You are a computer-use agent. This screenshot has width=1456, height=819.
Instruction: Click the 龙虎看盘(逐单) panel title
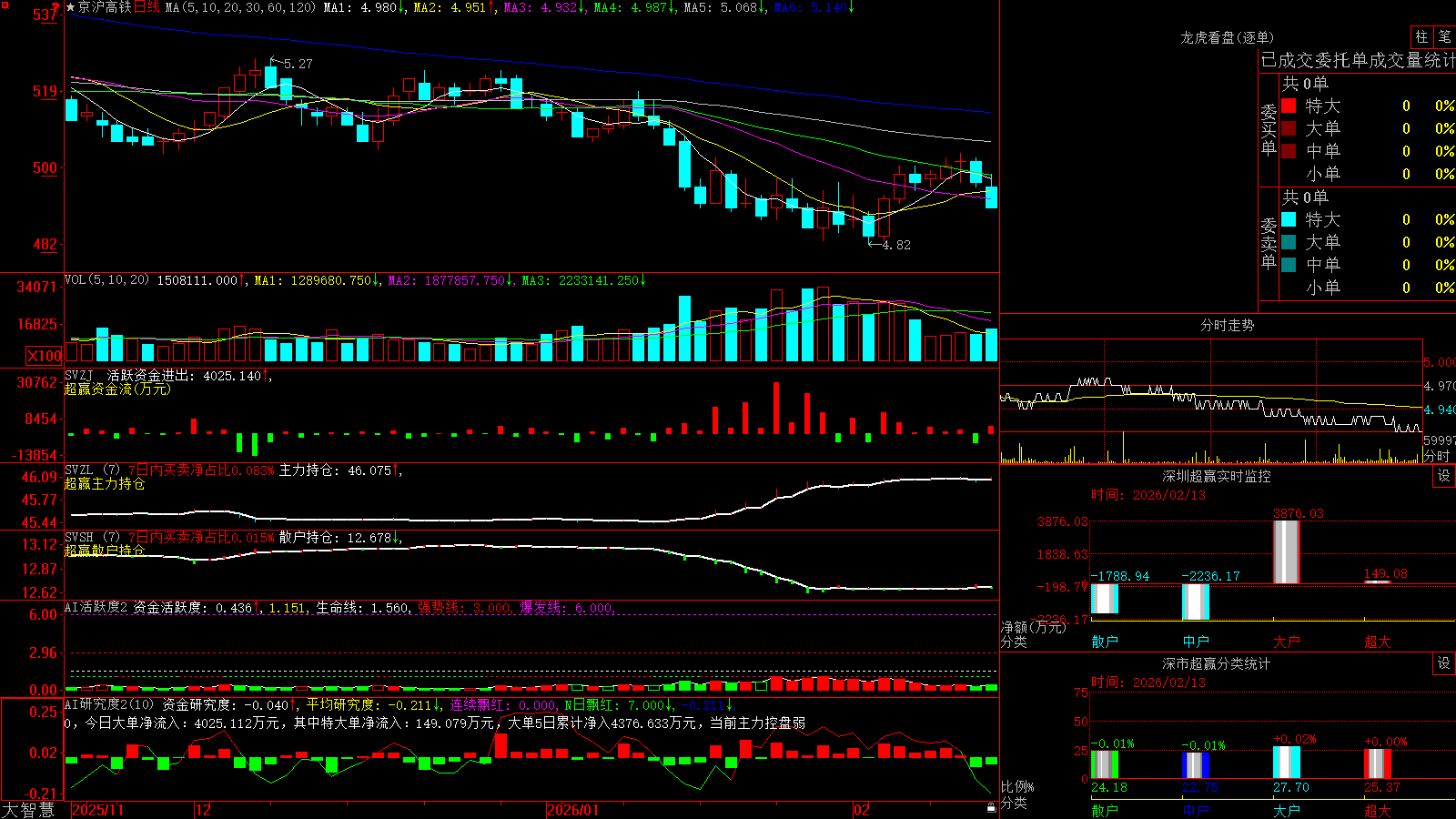point(1227,37)
